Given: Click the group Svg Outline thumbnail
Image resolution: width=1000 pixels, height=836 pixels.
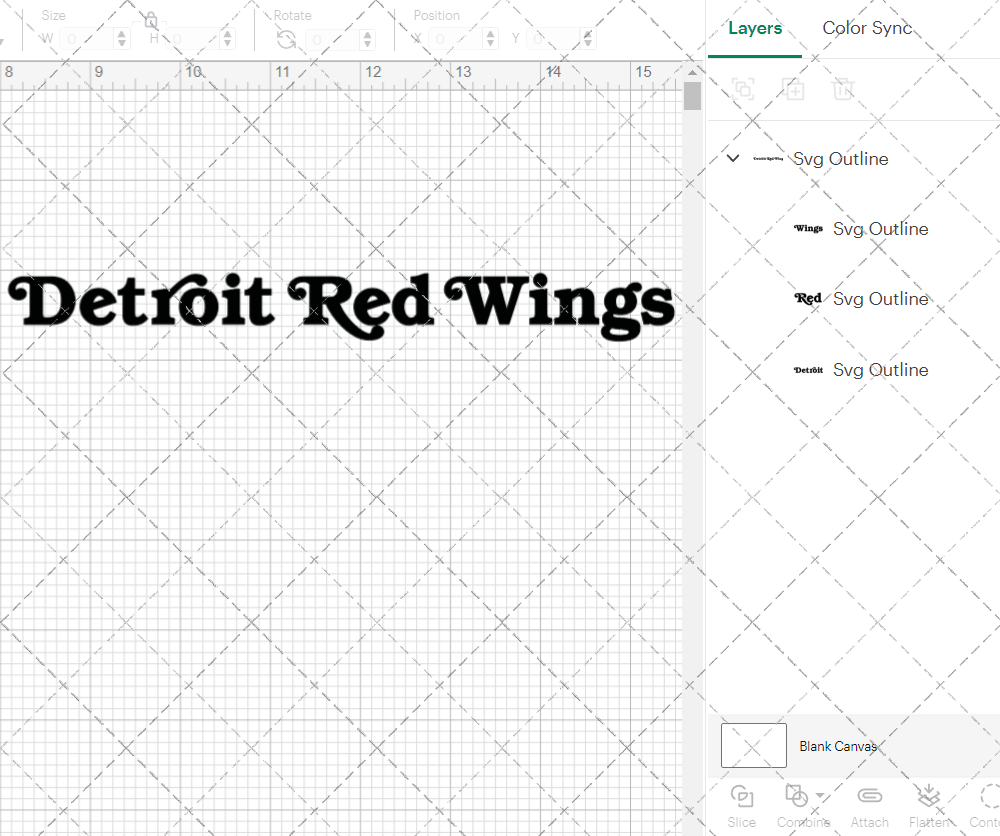Looking at the screenshot, I should [x=768, y=159].
